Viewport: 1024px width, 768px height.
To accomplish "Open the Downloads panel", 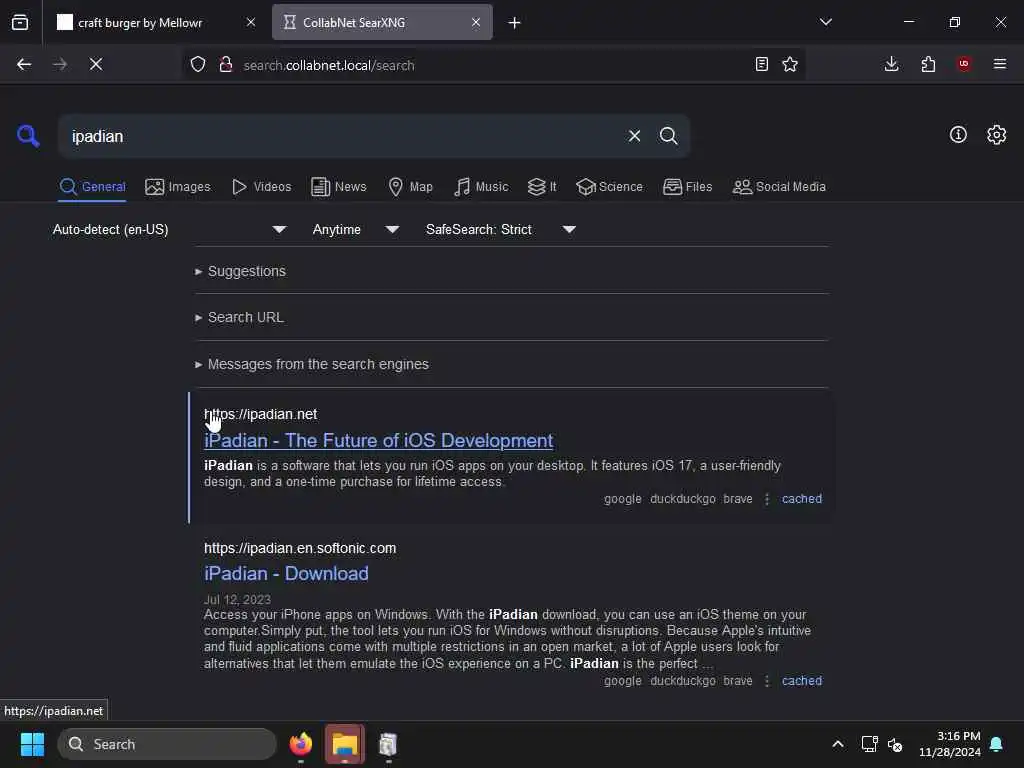I will click(891, 64).
